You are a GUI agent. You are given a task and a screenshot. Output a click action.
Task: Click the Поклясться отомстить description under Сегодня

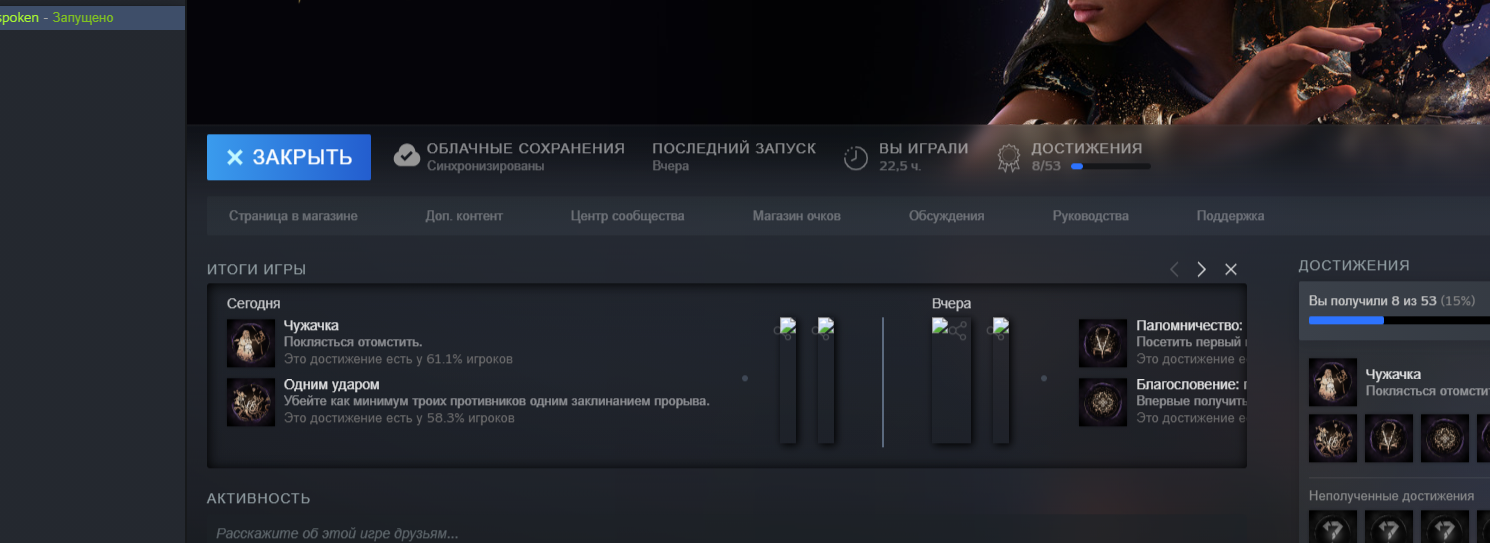(x=353, y=342)
